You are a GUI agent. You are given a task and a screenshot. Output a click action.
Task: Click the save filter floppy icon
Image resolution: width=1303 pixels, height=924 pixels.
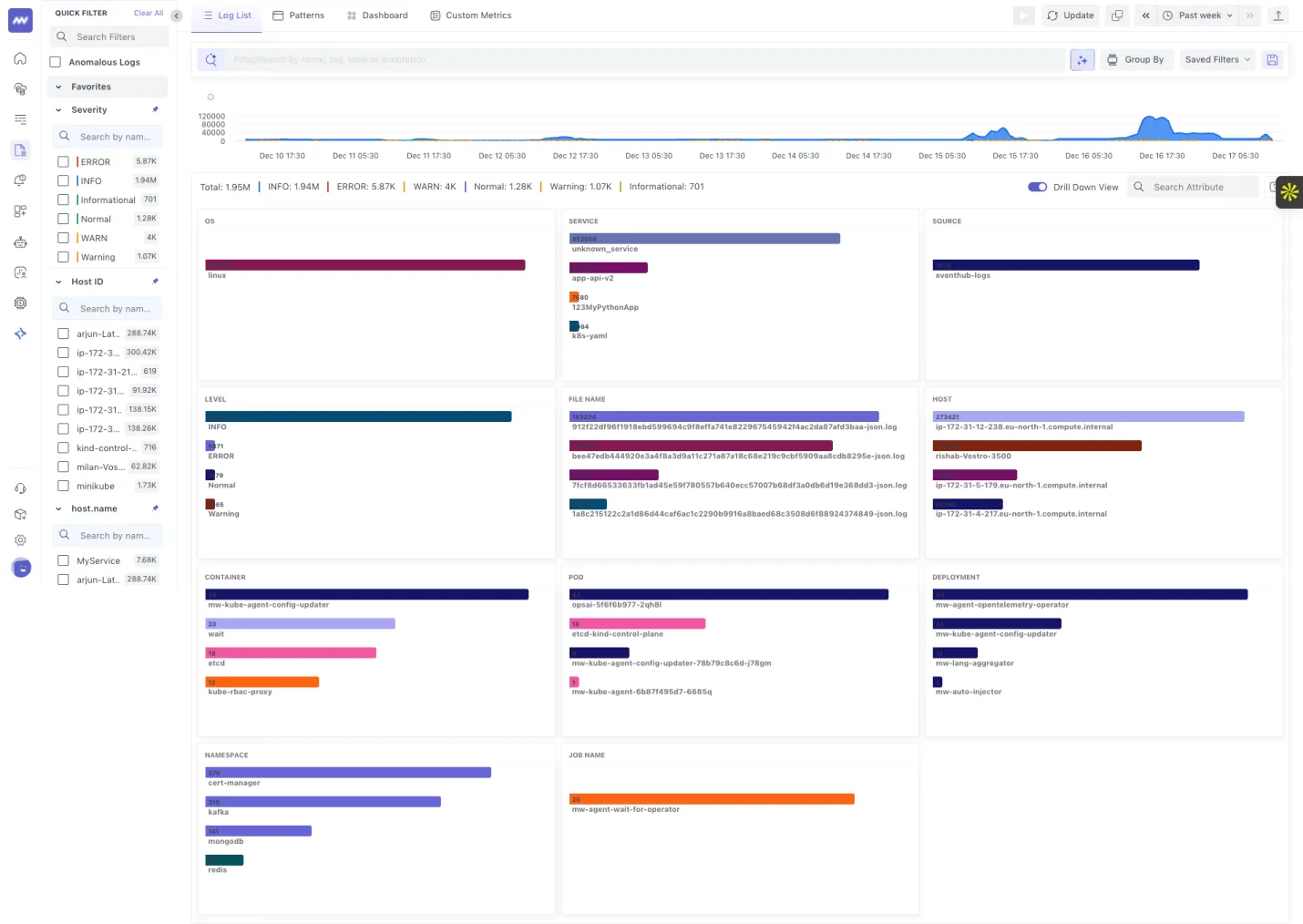point(1273,60)
